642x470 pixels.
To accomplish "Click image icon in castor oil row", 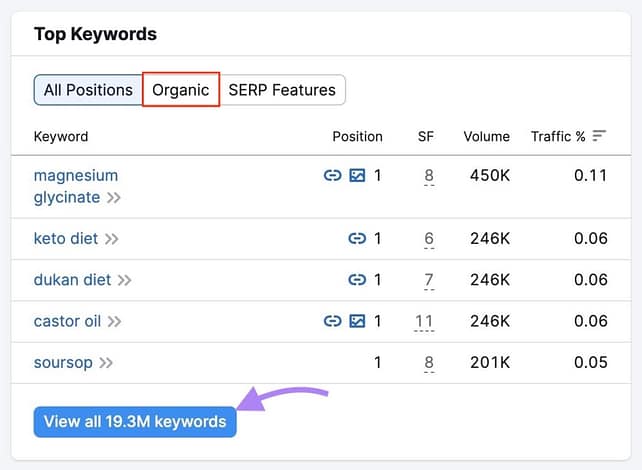I will pos(357,321).
